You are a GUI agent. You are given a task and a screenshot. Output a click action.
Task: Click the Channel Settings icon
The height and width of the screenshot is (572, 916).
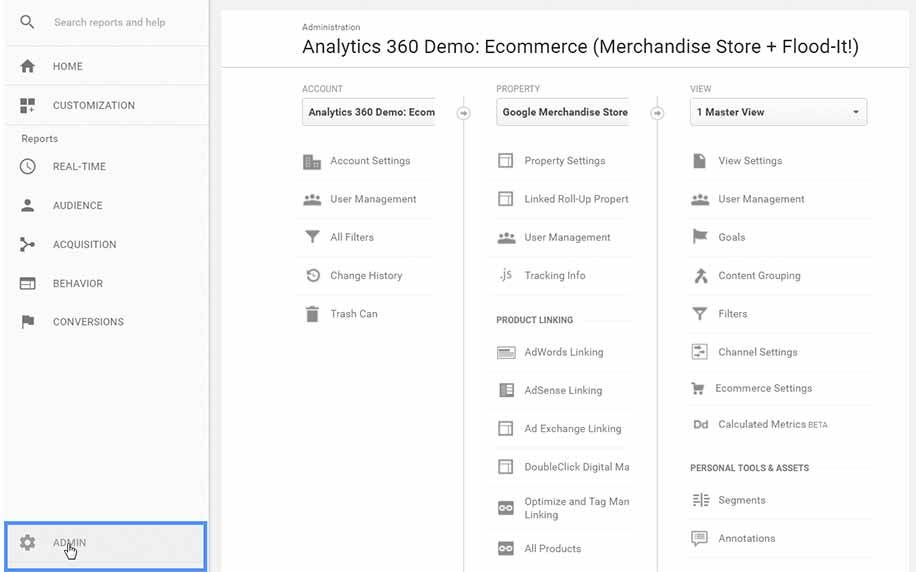pyautogui.click(x=699, y=352)
